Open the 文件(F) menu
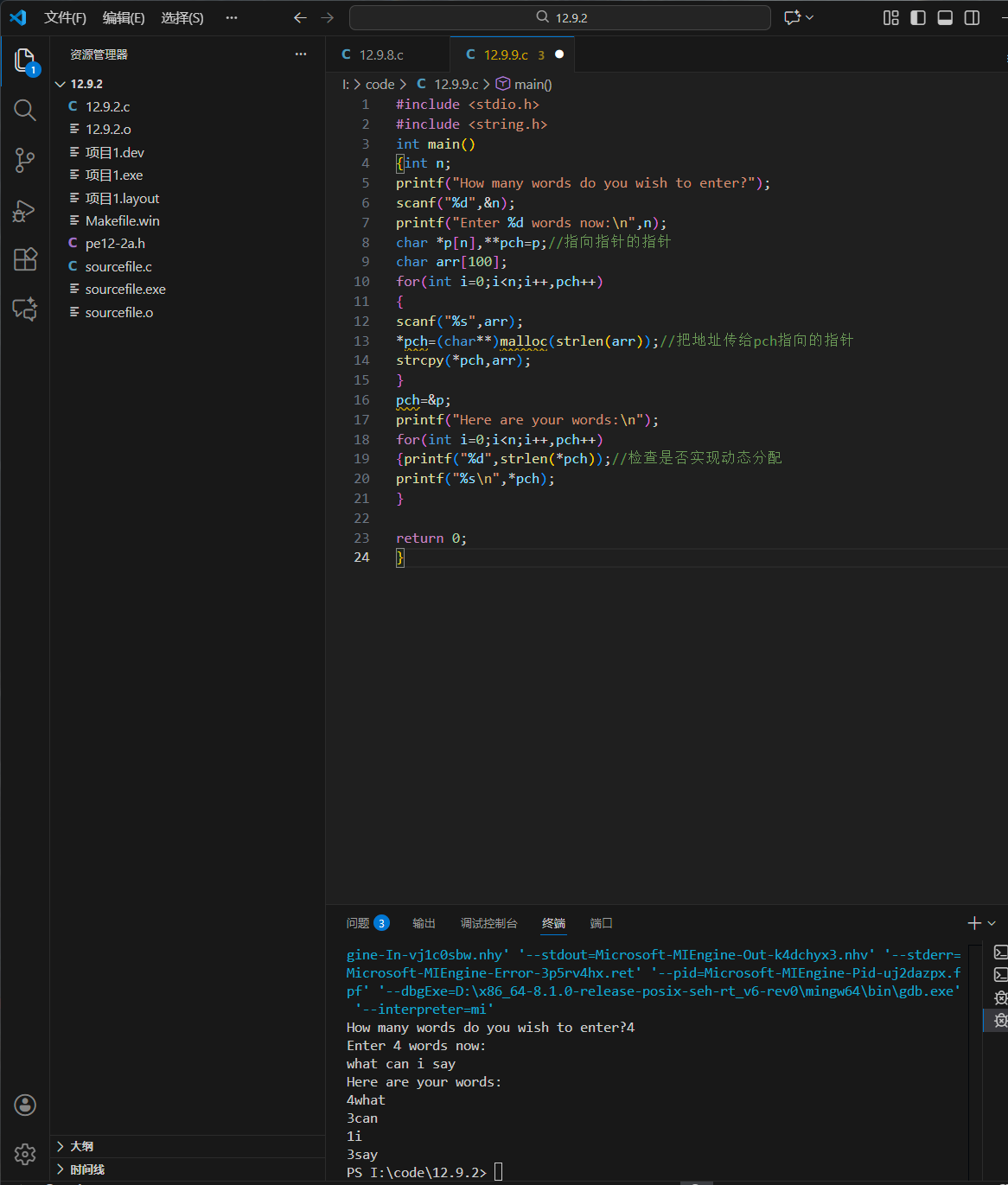Viewport: 1008px width, 1185px height. click(x=66, y=17)
